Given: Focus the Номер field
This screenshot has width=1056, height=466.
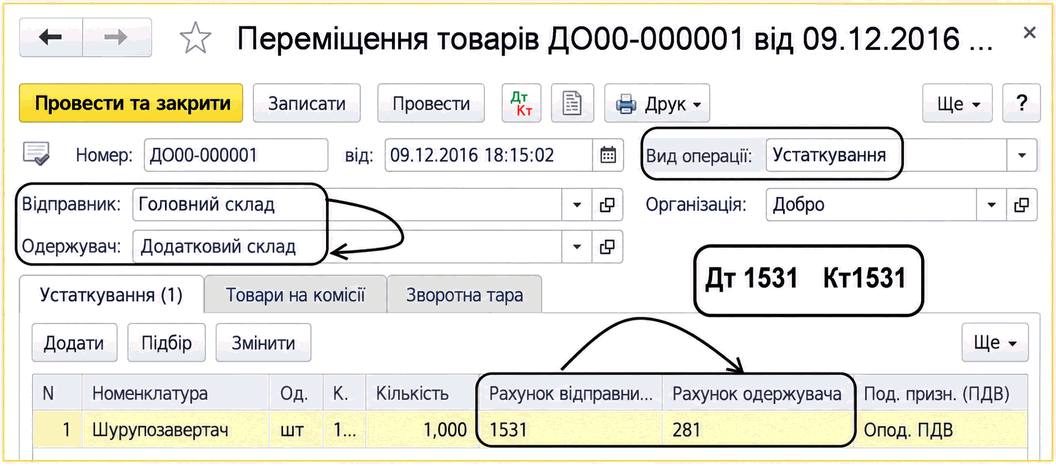Looking at the screenshot, I should [236, 156].
